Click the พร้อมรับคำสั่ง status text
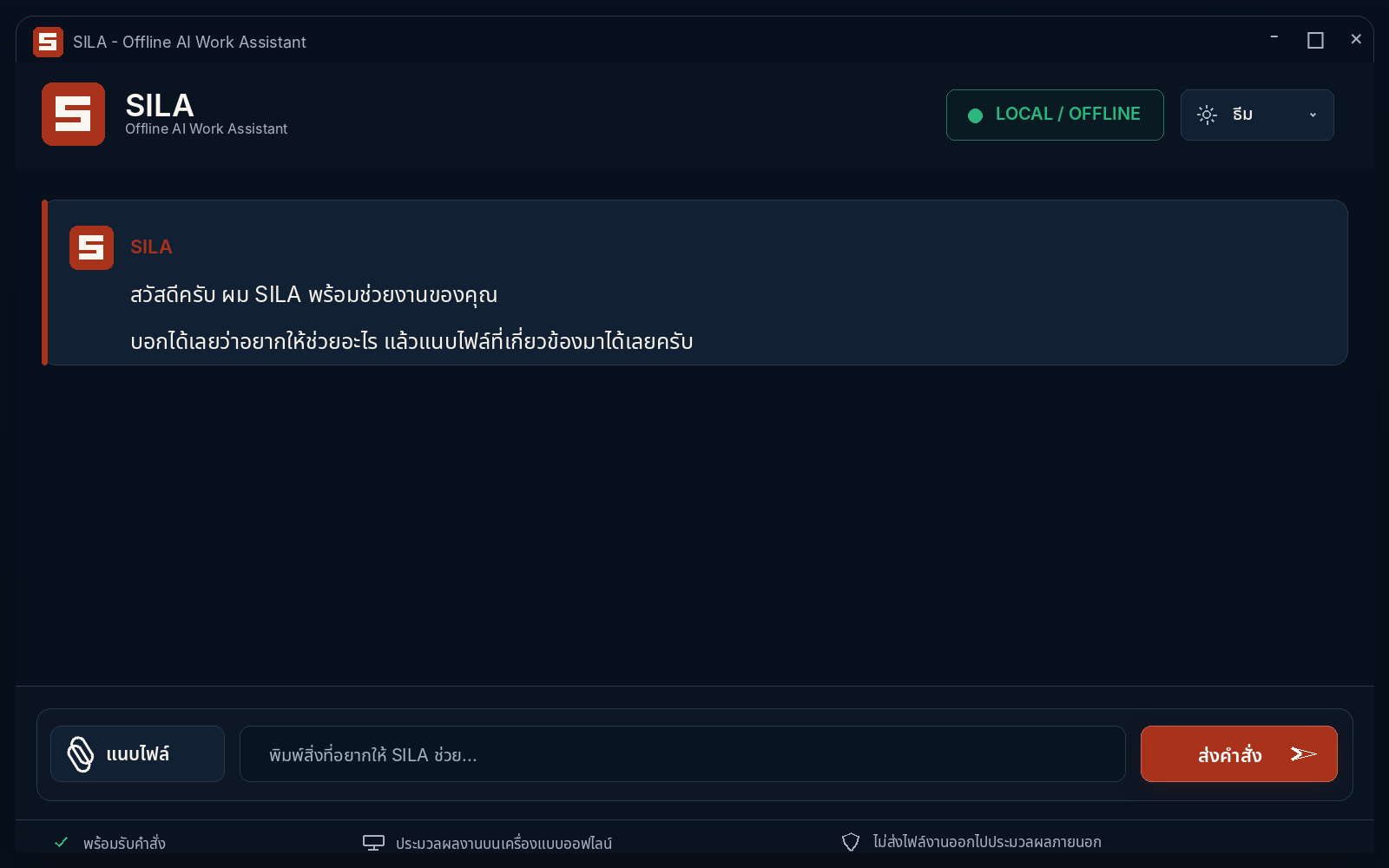Screen dimensions: 1389x868 tap(124, 843)
